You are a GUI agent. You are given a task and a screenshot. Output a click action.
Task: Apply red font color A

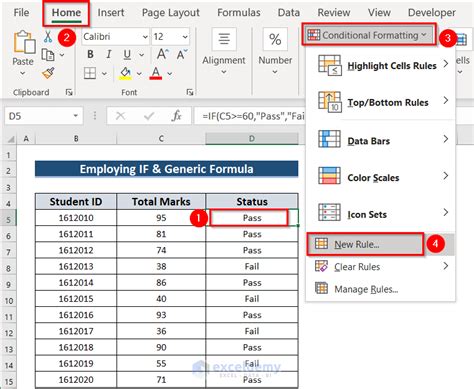156,73
